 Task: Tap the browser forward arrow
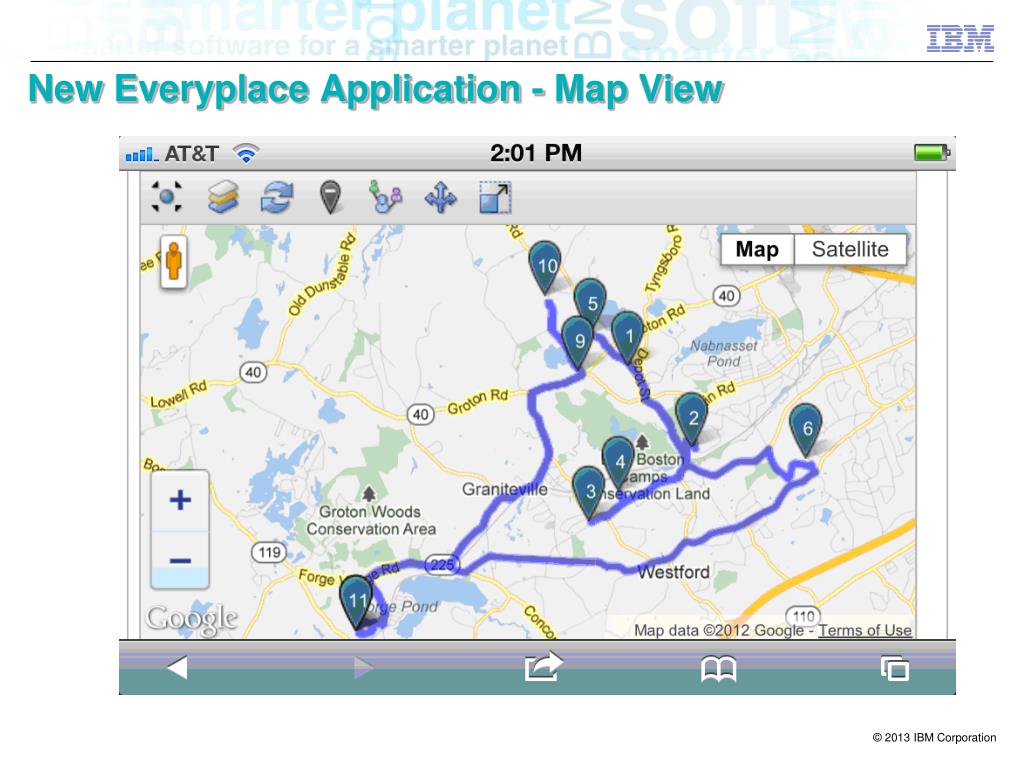coord(363,667)
